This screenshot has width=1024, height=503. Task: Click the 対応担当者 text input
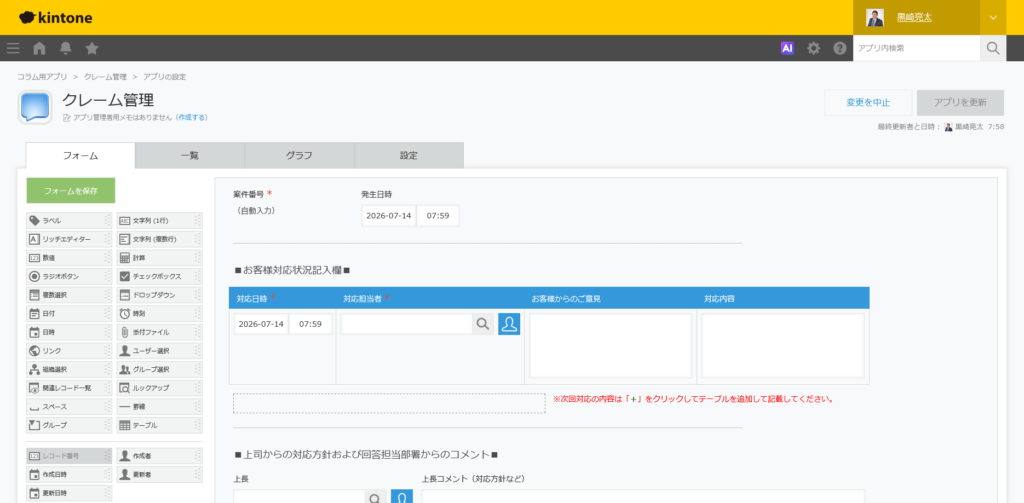pos(406,324)
